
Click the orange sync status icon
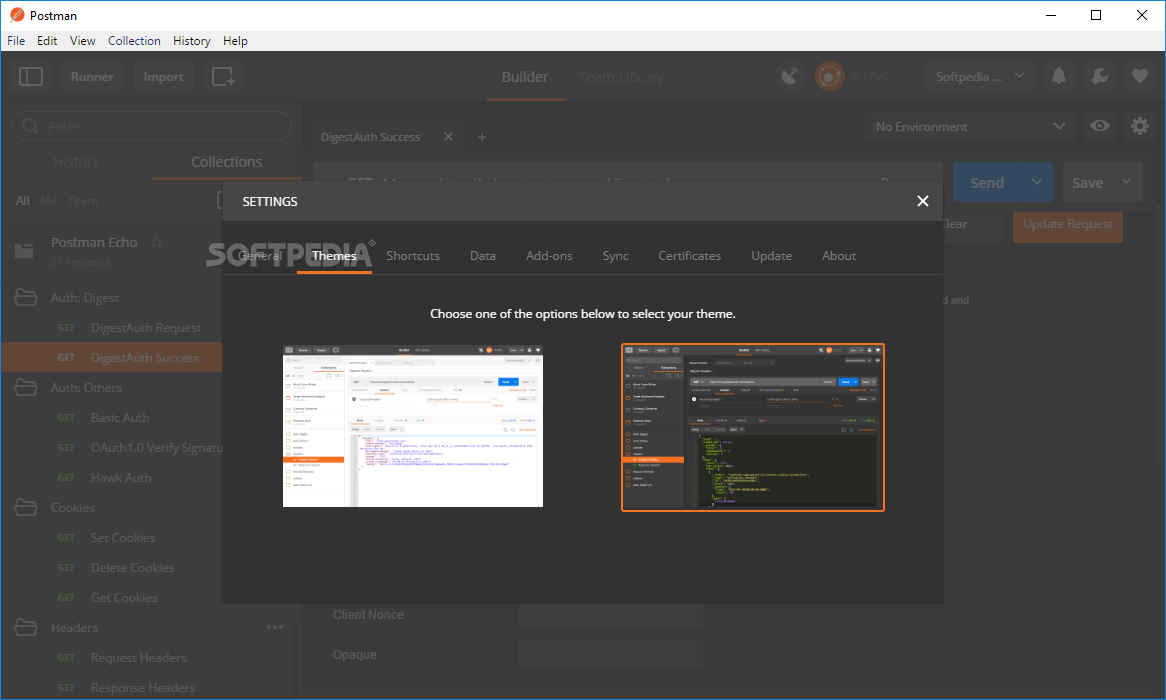pos(829,77)
